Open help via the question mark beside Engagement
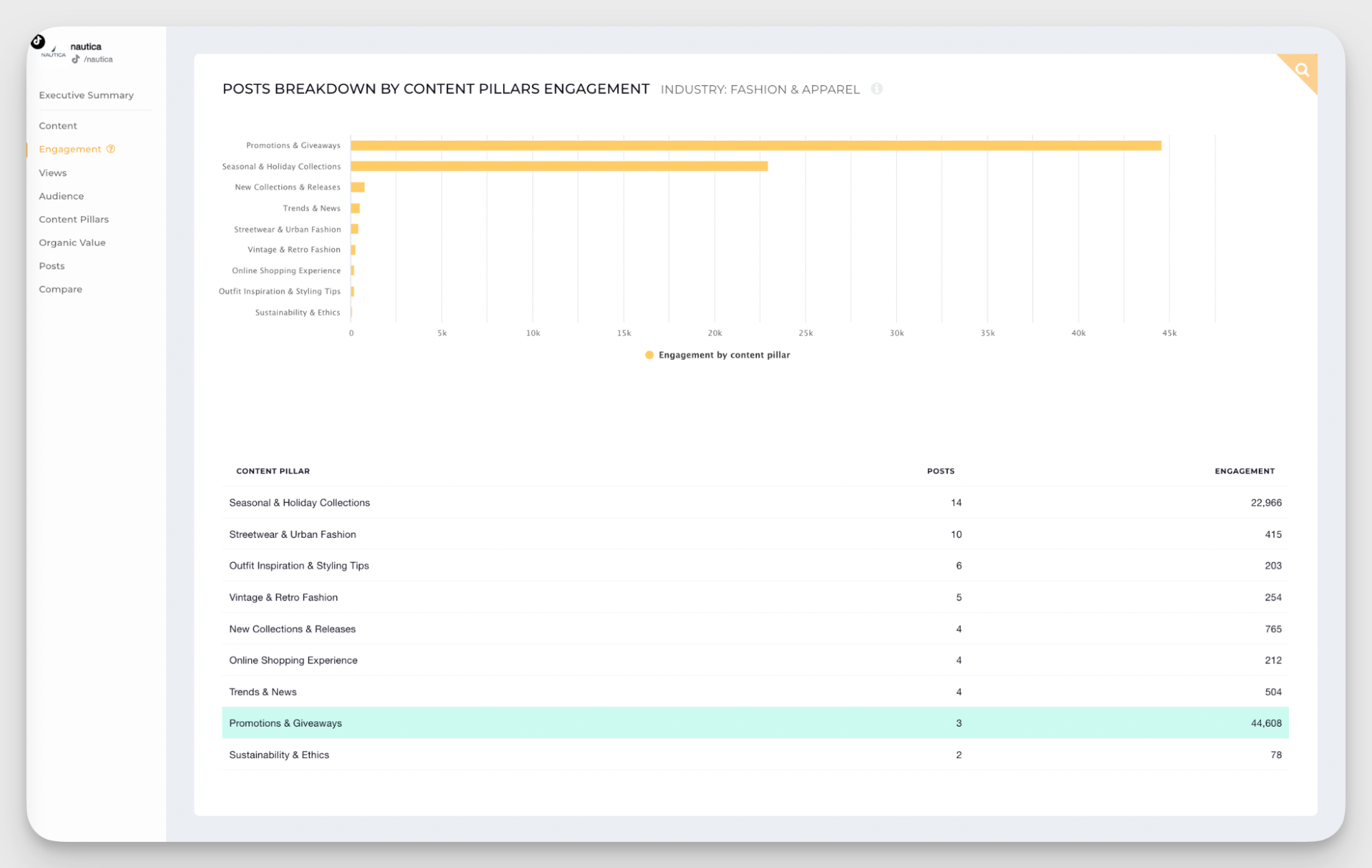 coord(111,149)
